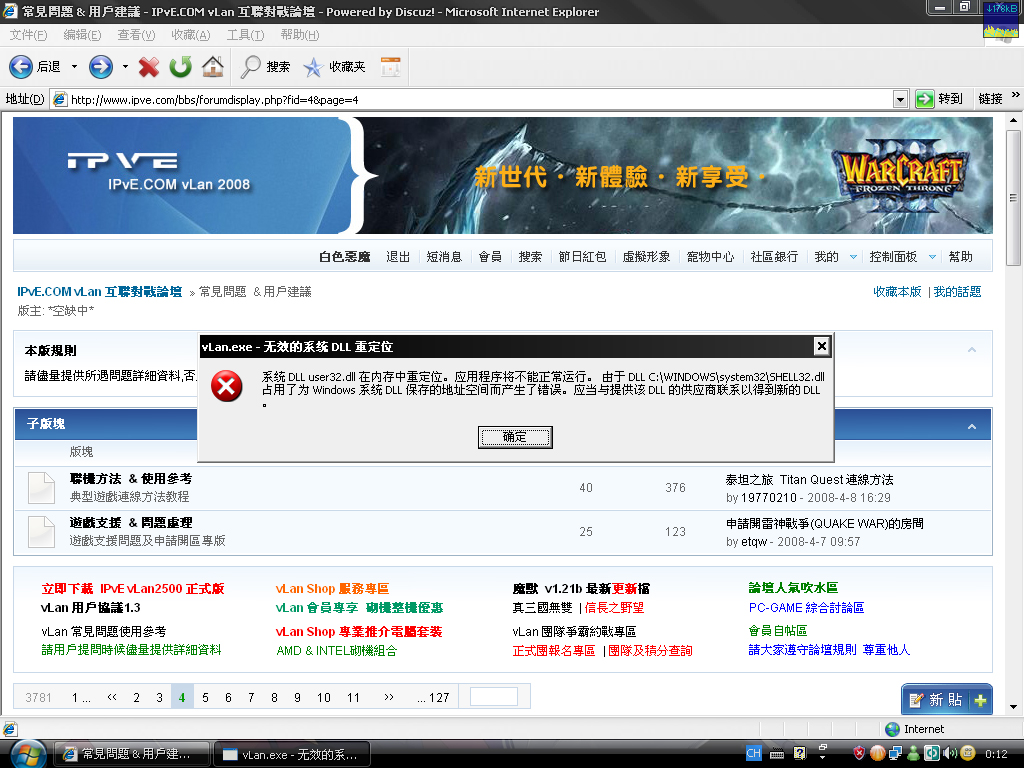Open the Search (搜索) toolbar magnifier
The width and height of the screenshot is (1024, 768).
click(251, 67)
